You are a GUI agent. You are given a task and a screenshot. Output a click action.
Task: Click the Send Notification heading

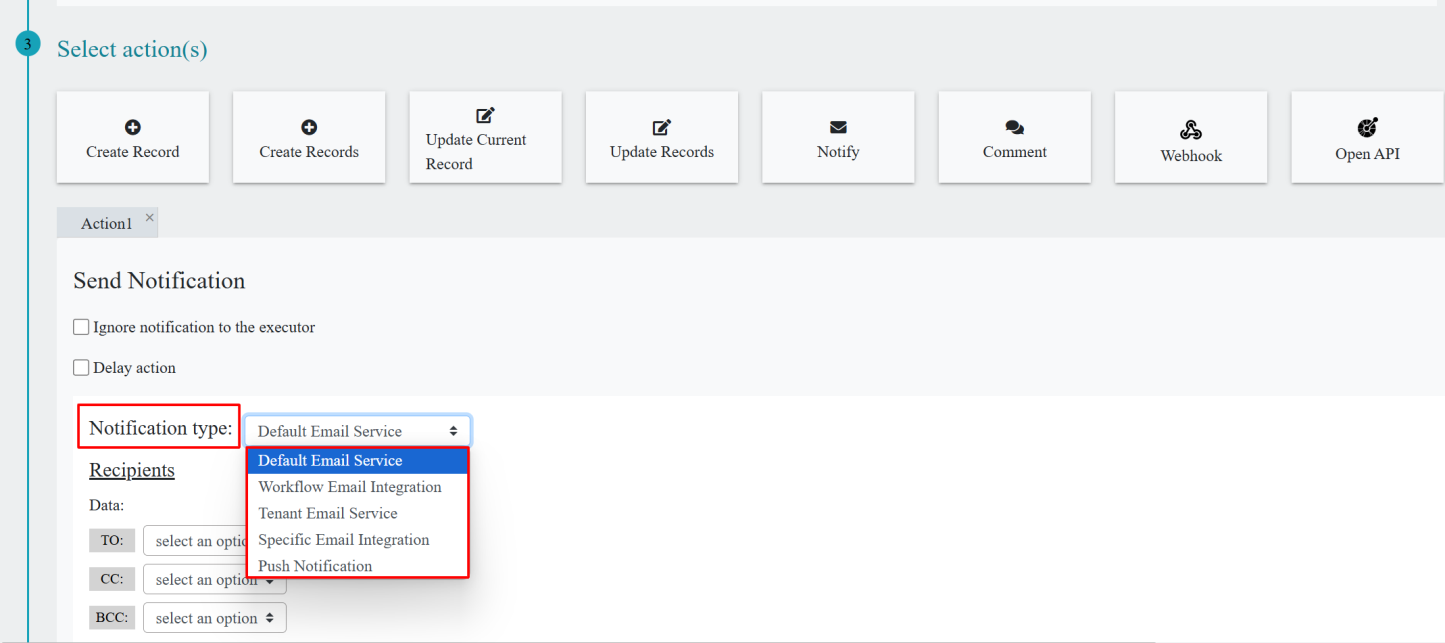(x=159, y=281)
